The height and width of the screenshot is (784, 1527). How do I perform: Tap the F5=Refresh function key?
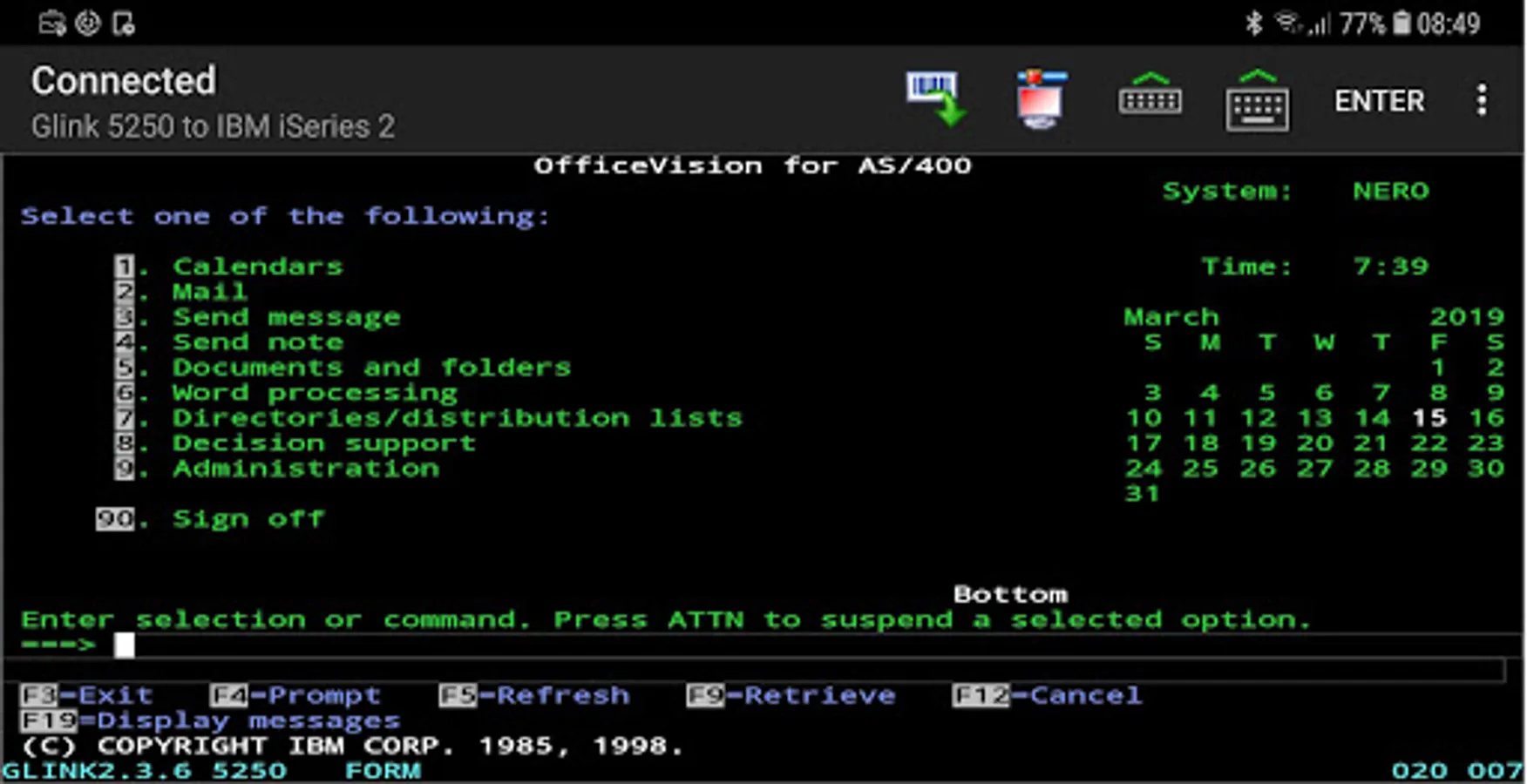click(x=534, y=695)
